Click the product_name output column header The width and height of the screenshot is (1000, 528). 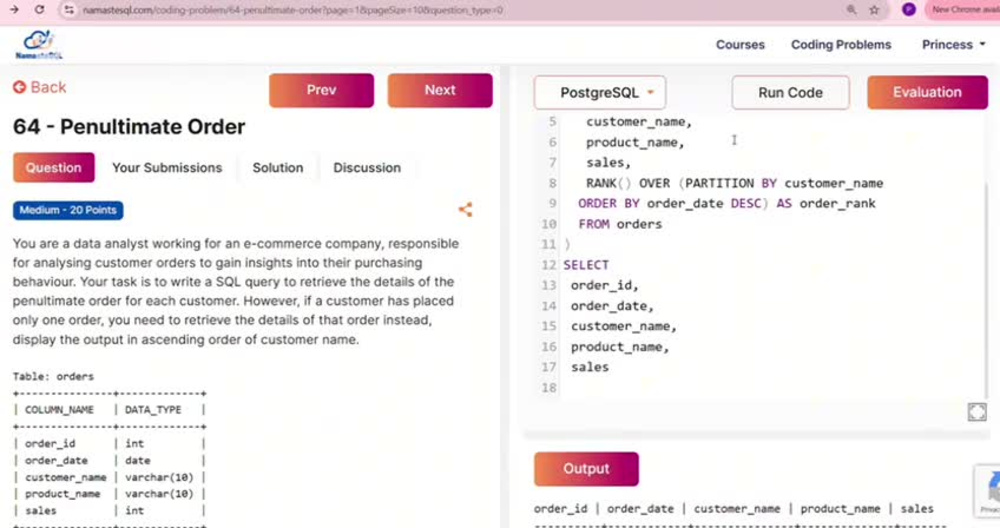840,509
